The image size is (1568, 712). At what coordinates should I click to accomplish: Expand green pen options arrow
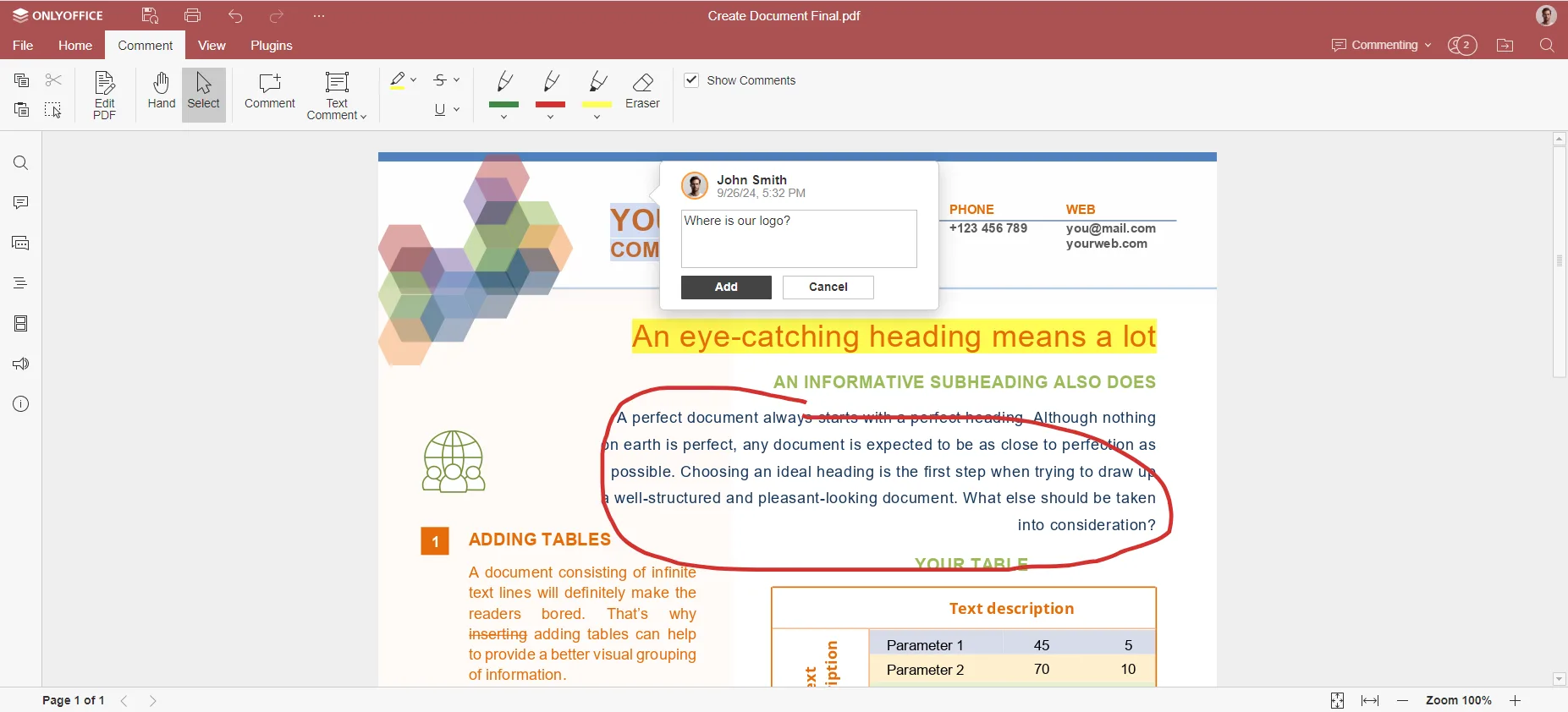pyautogui.click(x=504, y=117)
